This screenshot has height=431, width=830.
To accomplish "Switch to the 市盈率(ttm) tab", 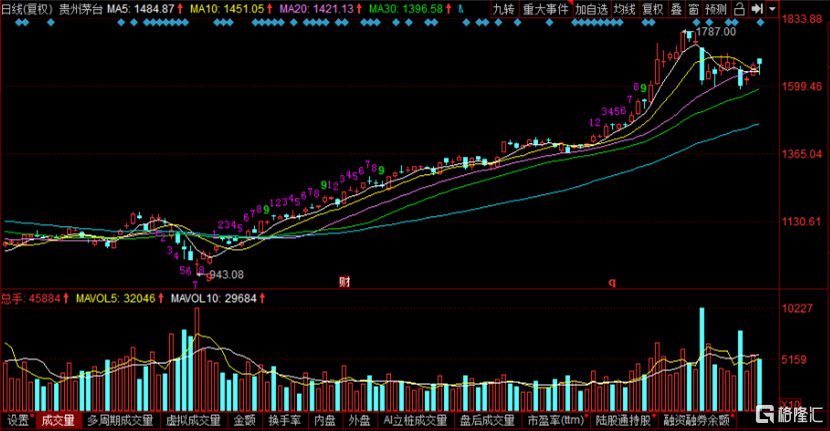I will (556, 420).
